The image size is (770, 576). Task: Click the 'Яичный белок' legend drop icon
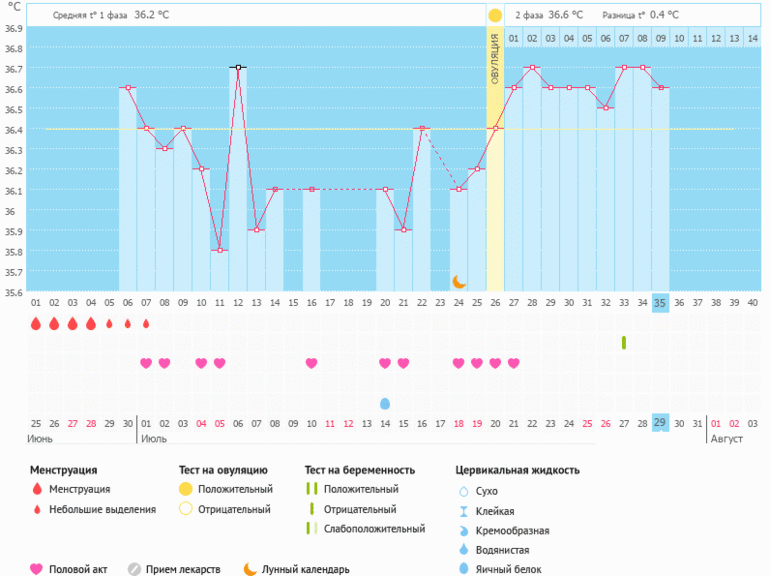point(463,569)
